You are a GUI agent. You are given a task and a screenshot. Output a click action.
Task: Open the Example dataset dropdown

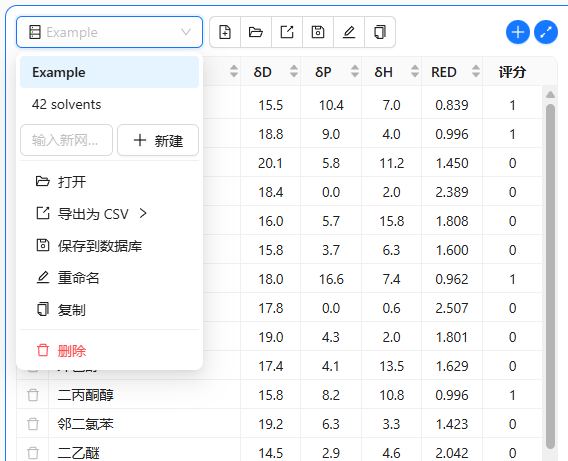(109, 32)
